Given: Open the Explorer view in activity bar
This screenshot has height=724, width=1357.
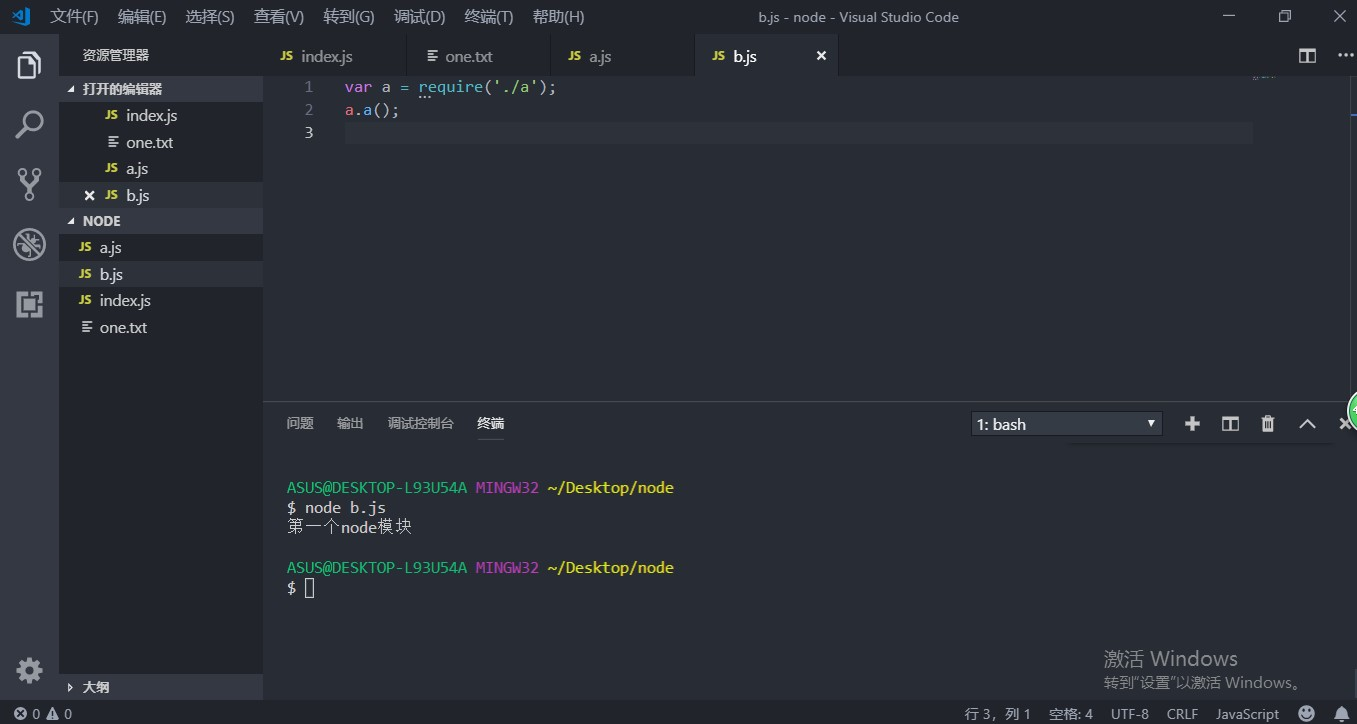Looking at the screenshot, I should click(29, 65).
